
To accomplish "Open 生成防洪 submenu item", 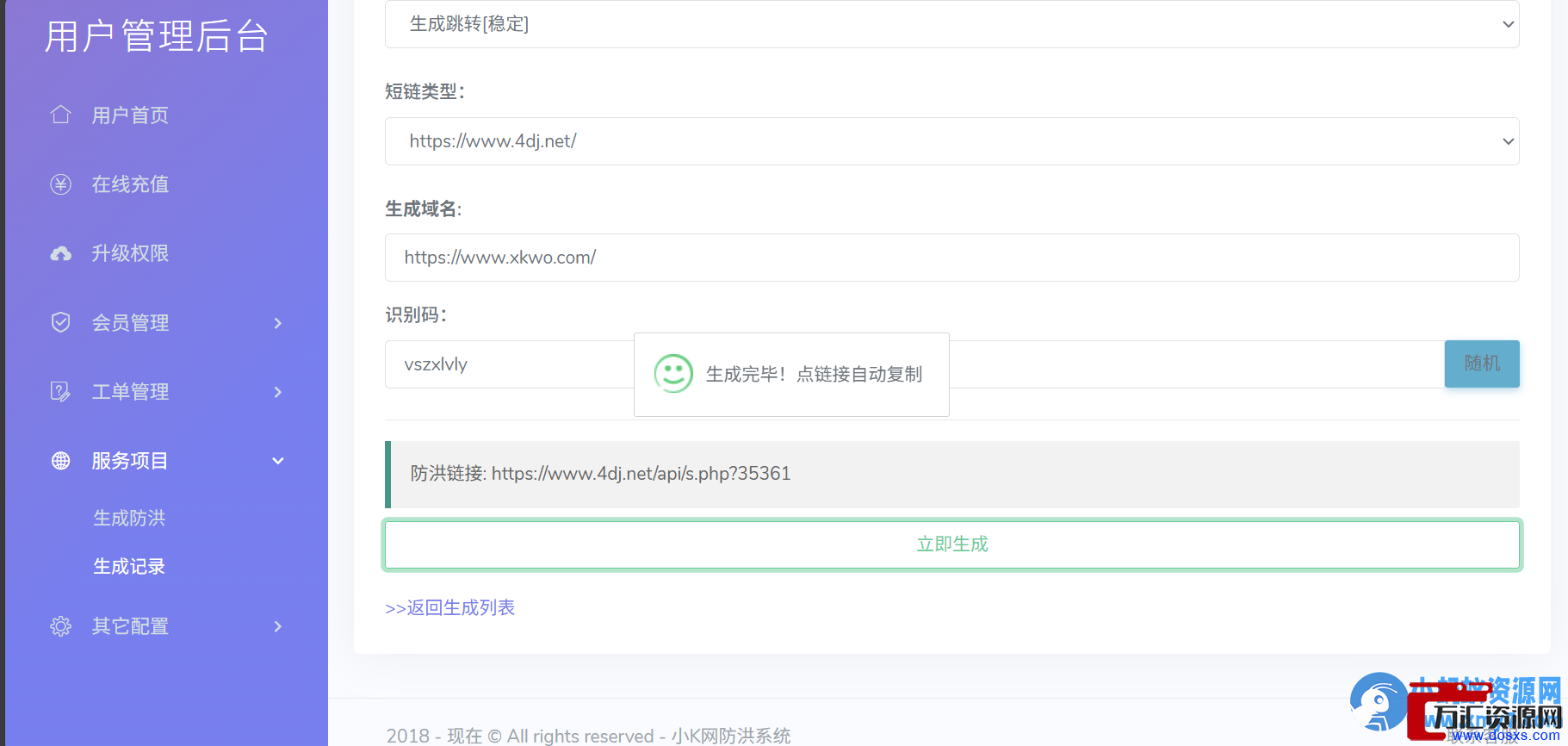I will pyautogui.click(x=129, y=518).
